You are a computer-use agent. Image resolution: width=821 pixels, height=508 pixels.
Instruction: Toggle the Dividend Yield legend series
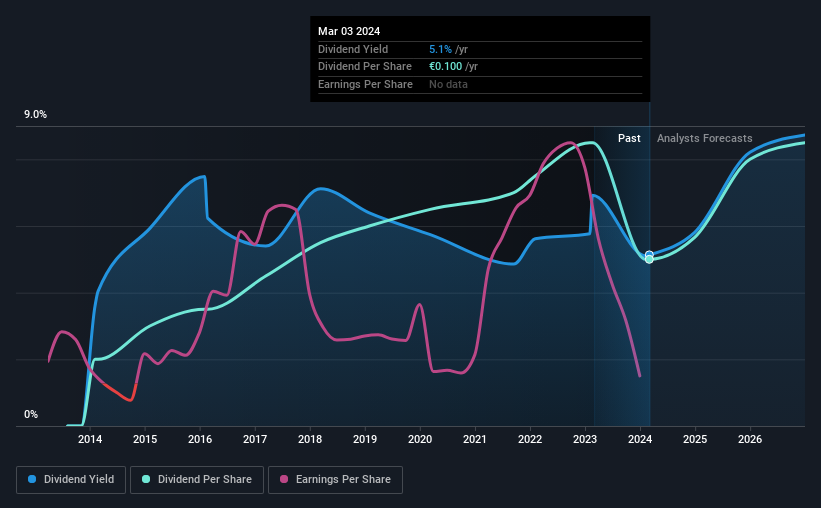pos(71,480)
